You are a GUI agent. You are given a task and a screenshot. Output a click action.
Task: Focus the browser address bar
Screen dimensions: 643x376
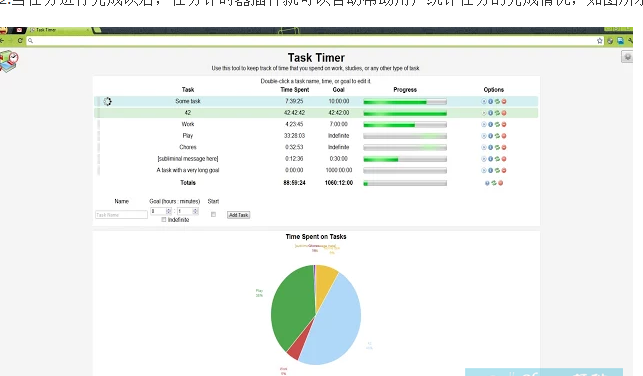pos(312,41)
